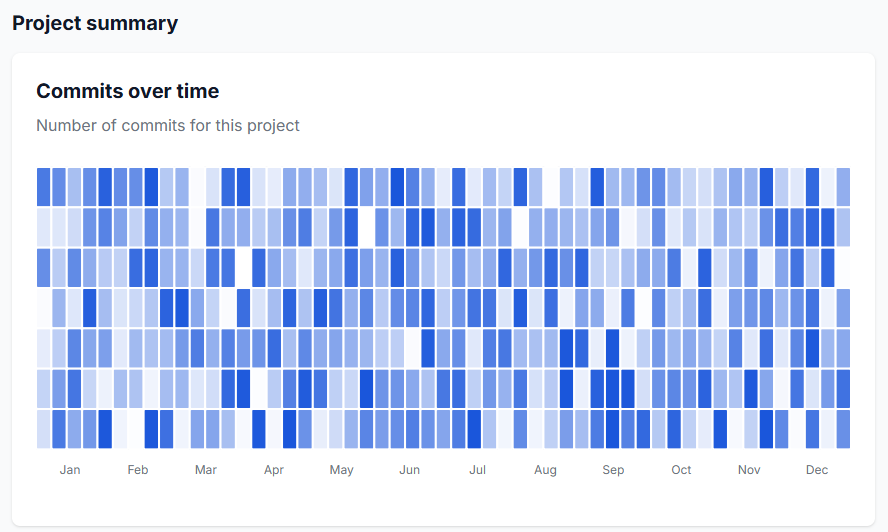The image size is (888, 532).
Task: Select the Number of commits subtitle text
Action: tap(168, 125)
